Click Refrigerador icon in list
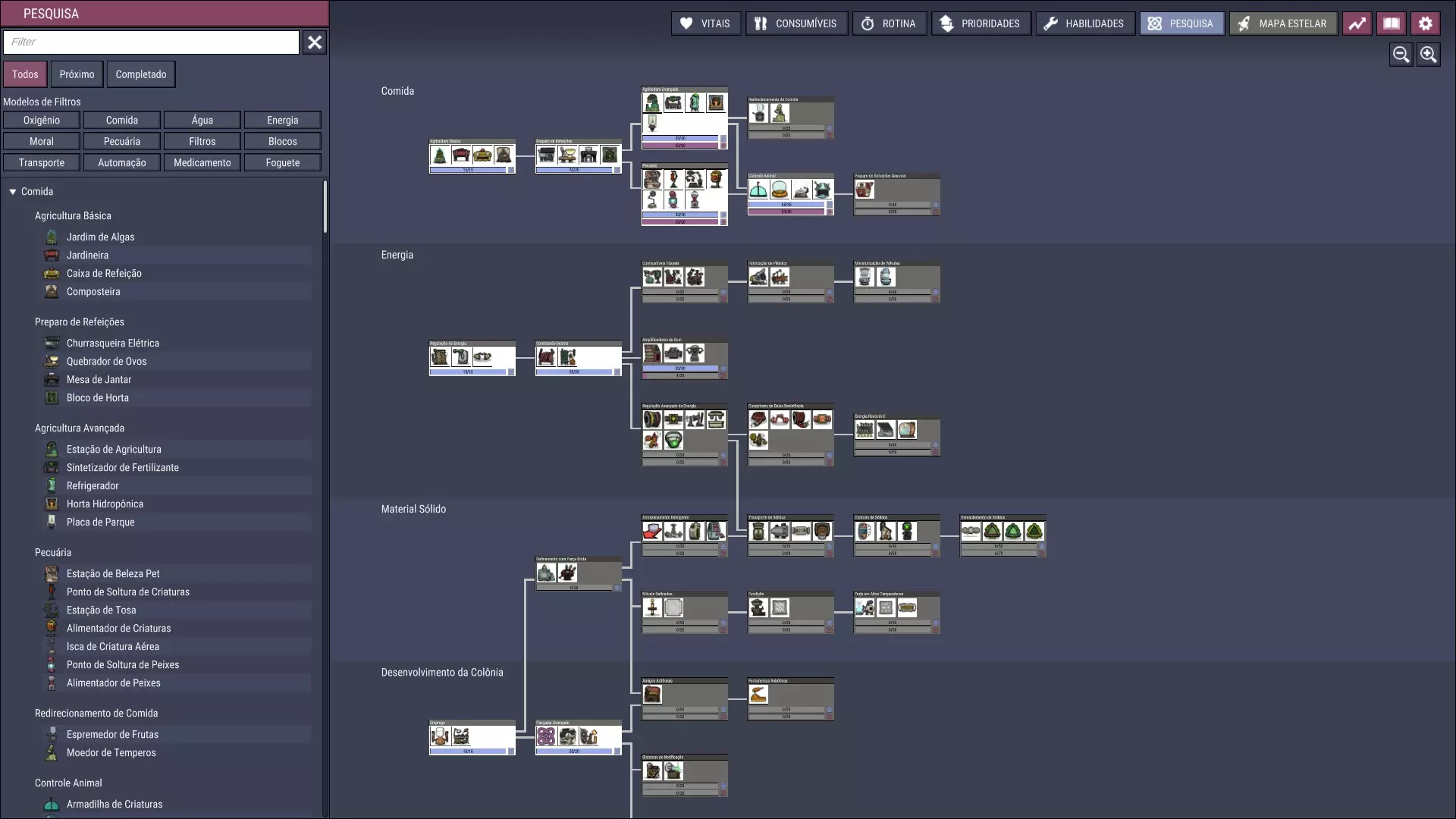Viewport: 1456px width, 819px height. tap(52, 486)
